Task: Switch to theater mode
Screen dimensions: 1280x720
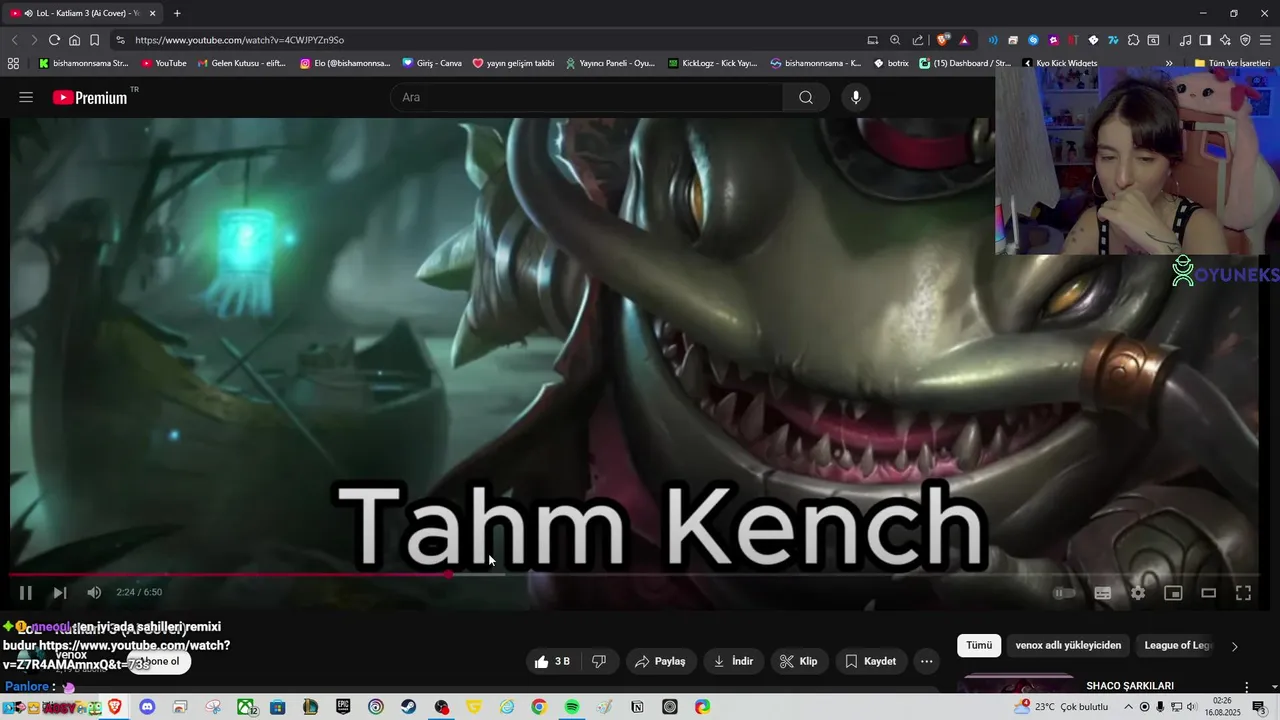Action: (x=1208, y=593)
